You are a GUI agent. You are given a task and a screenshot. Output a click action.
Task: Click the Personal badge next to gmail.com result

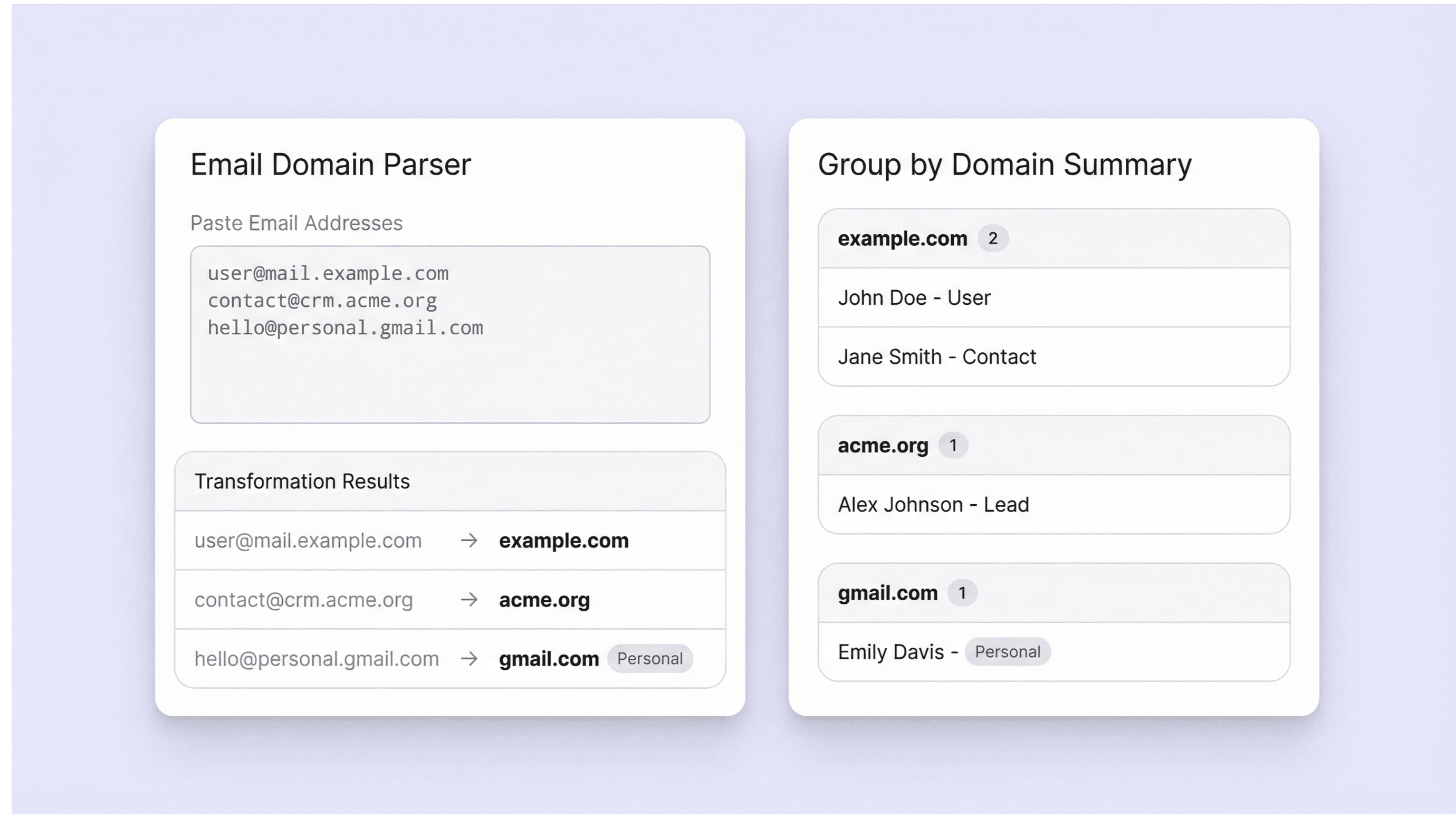(649, 659)
